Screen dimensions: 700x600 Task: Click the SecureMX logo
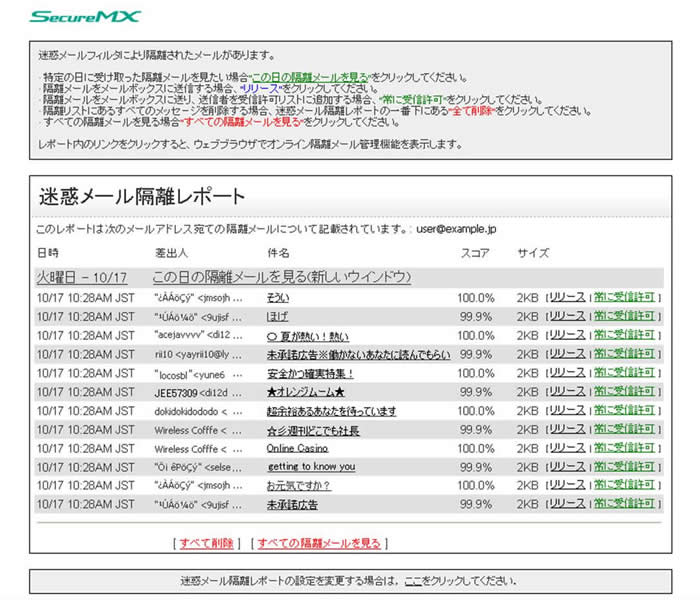(86, 16)
